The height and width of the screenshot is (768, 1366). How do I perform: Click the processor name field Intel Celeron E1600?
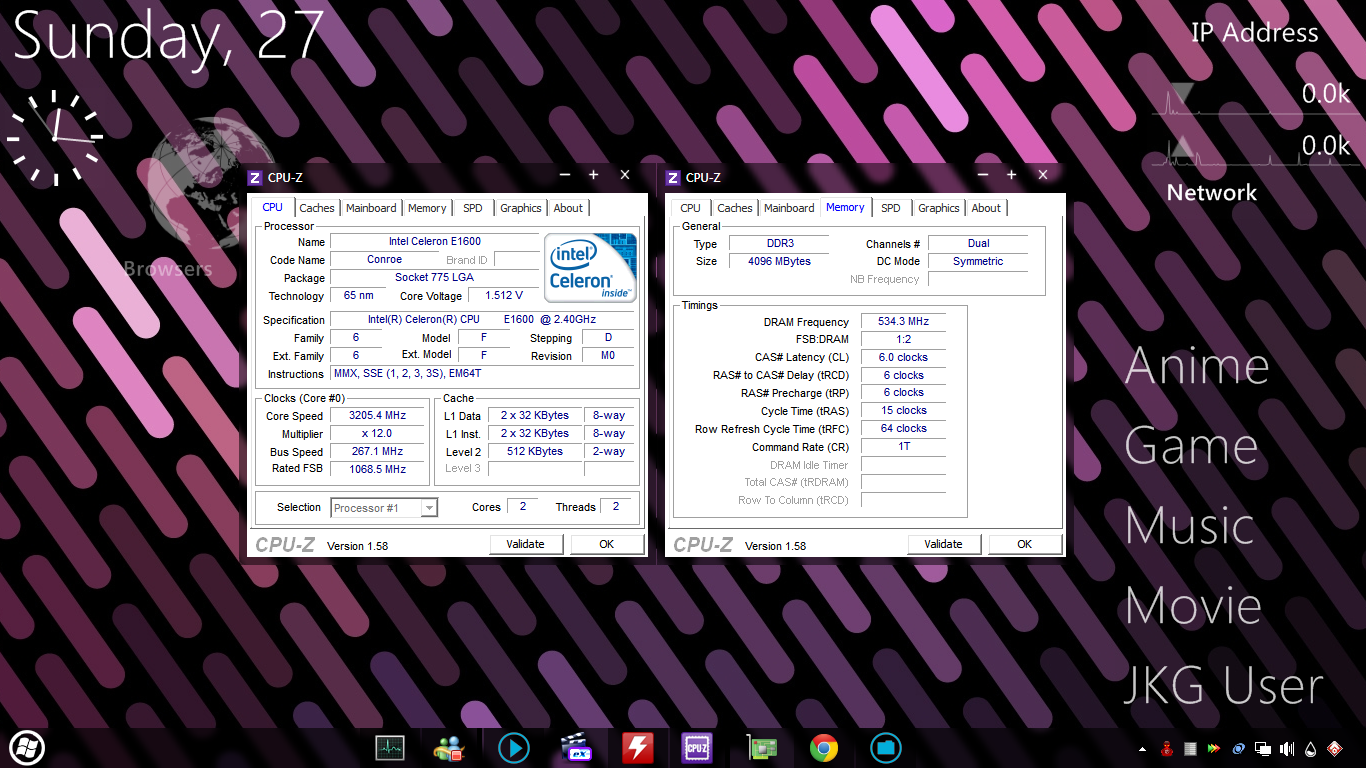coord(435,241)
